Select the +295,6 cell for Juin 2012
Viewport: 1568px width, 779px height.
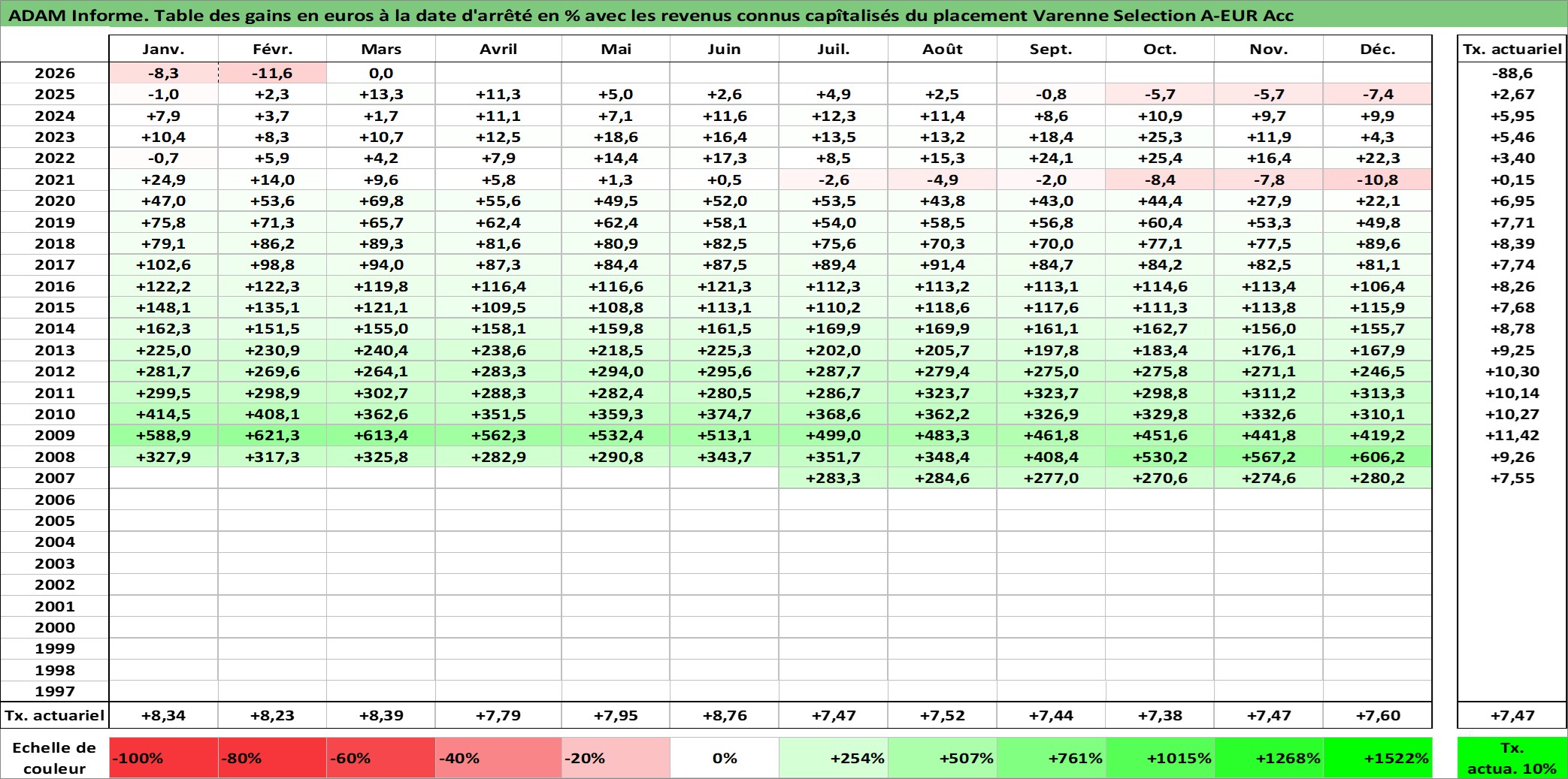point(725,371)
